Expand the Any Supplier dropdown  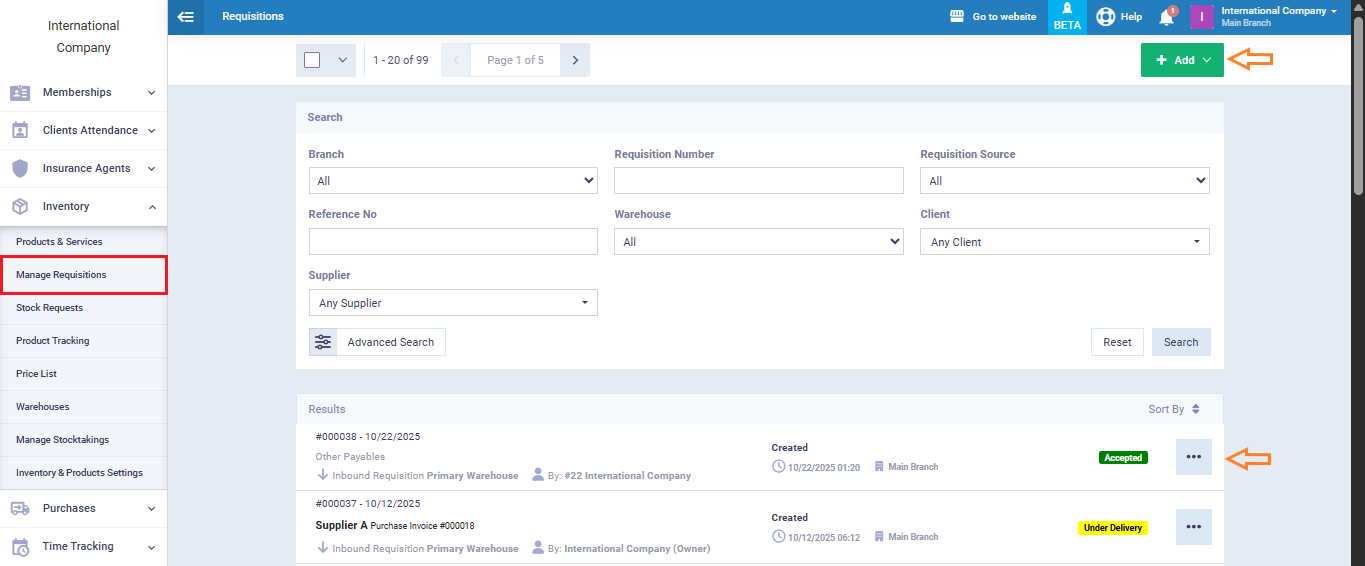[x=453, y=303]
